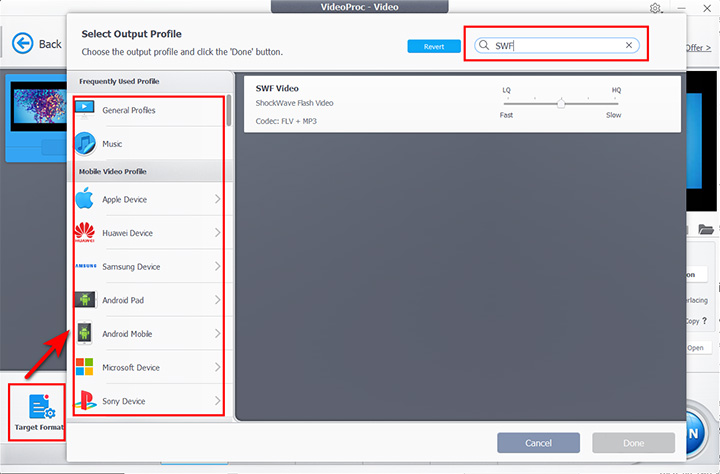Screen dimensions: 720x474
Task: Click the Cancel button
Action: pos(538,443)
